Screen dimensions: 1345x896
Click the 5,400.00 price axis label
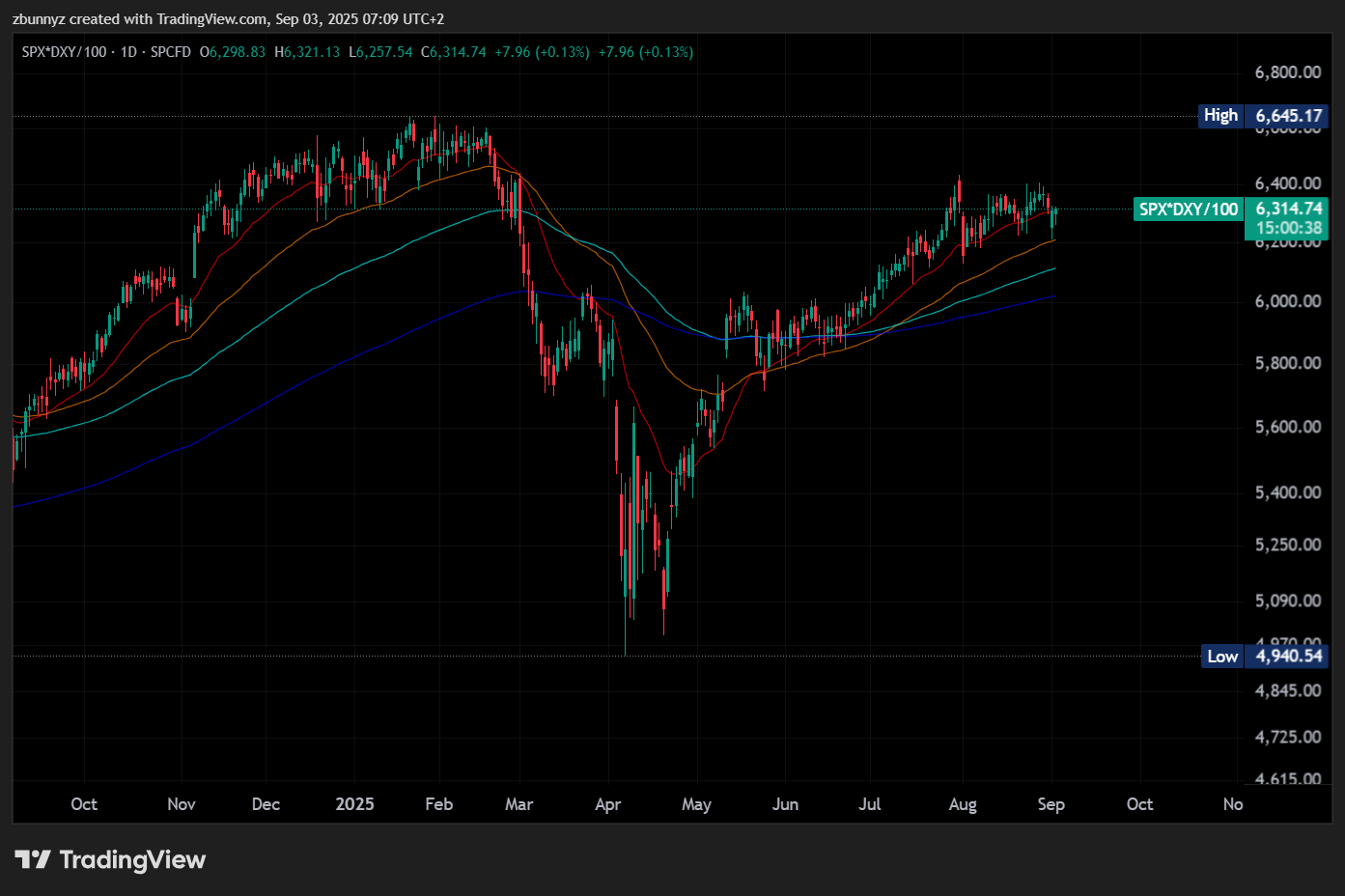pyautogui.click(x=1288, y=492)
